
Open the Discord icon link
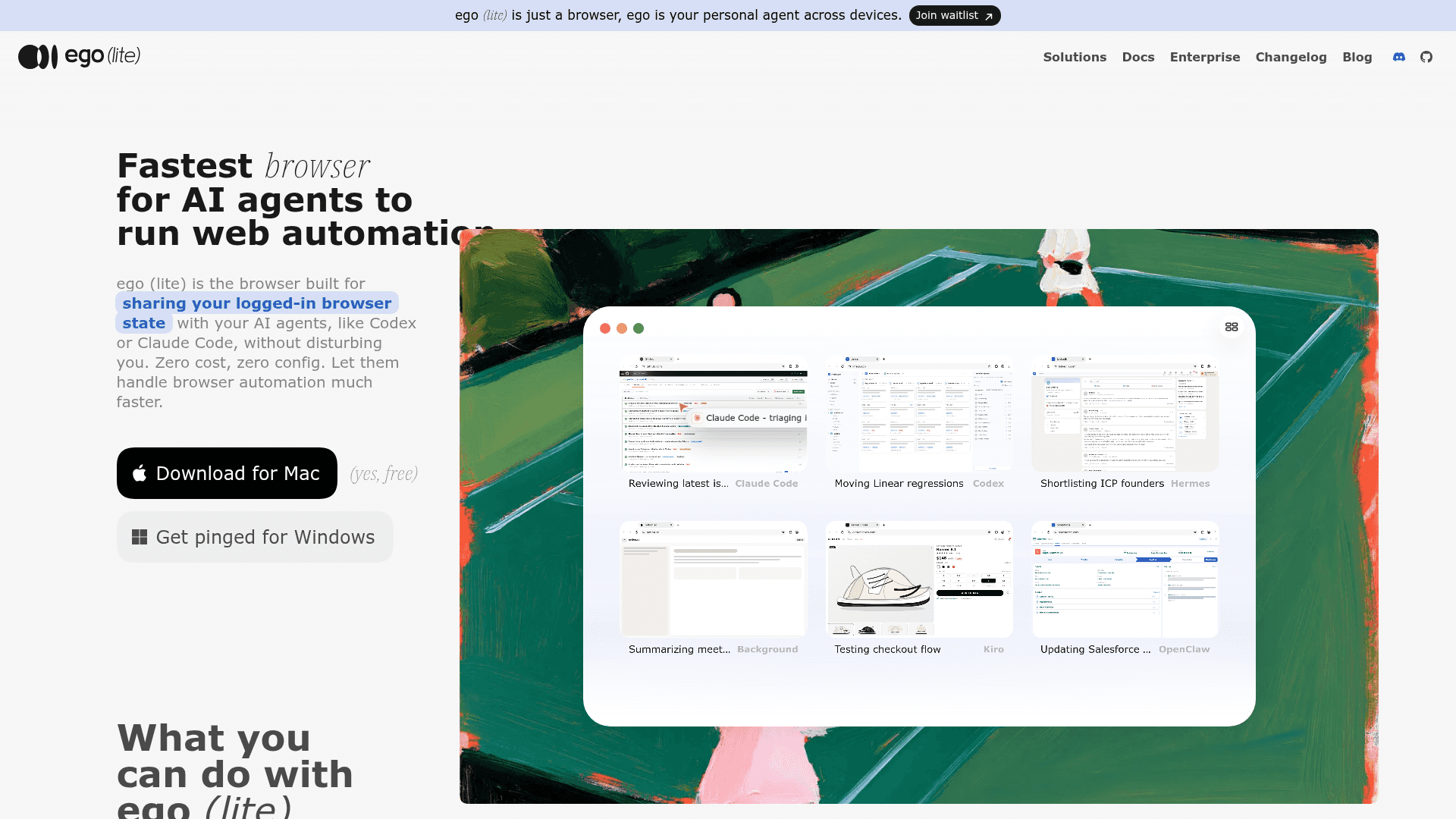pos(1399,57)
